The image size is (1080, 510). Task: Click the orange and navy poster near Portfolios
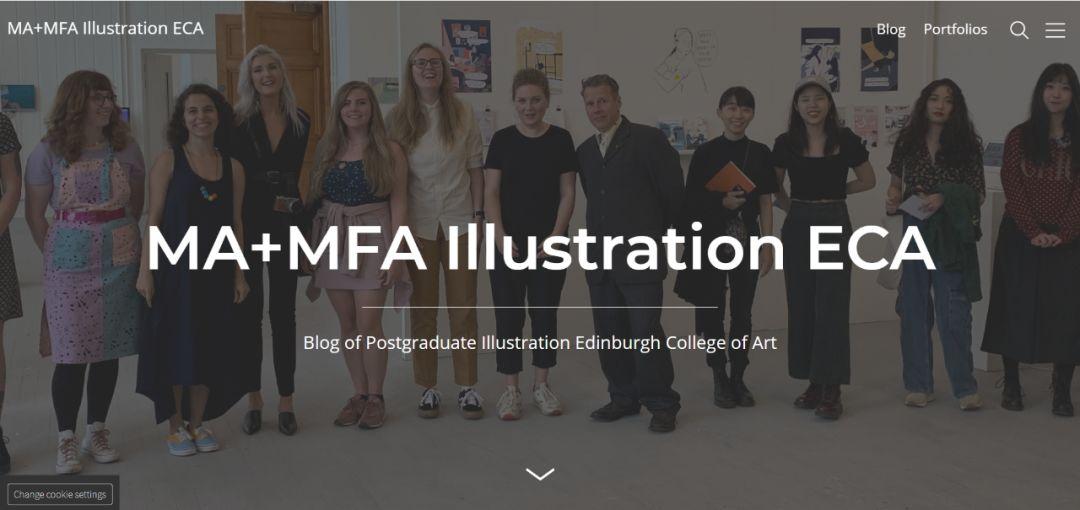[878, 59]
